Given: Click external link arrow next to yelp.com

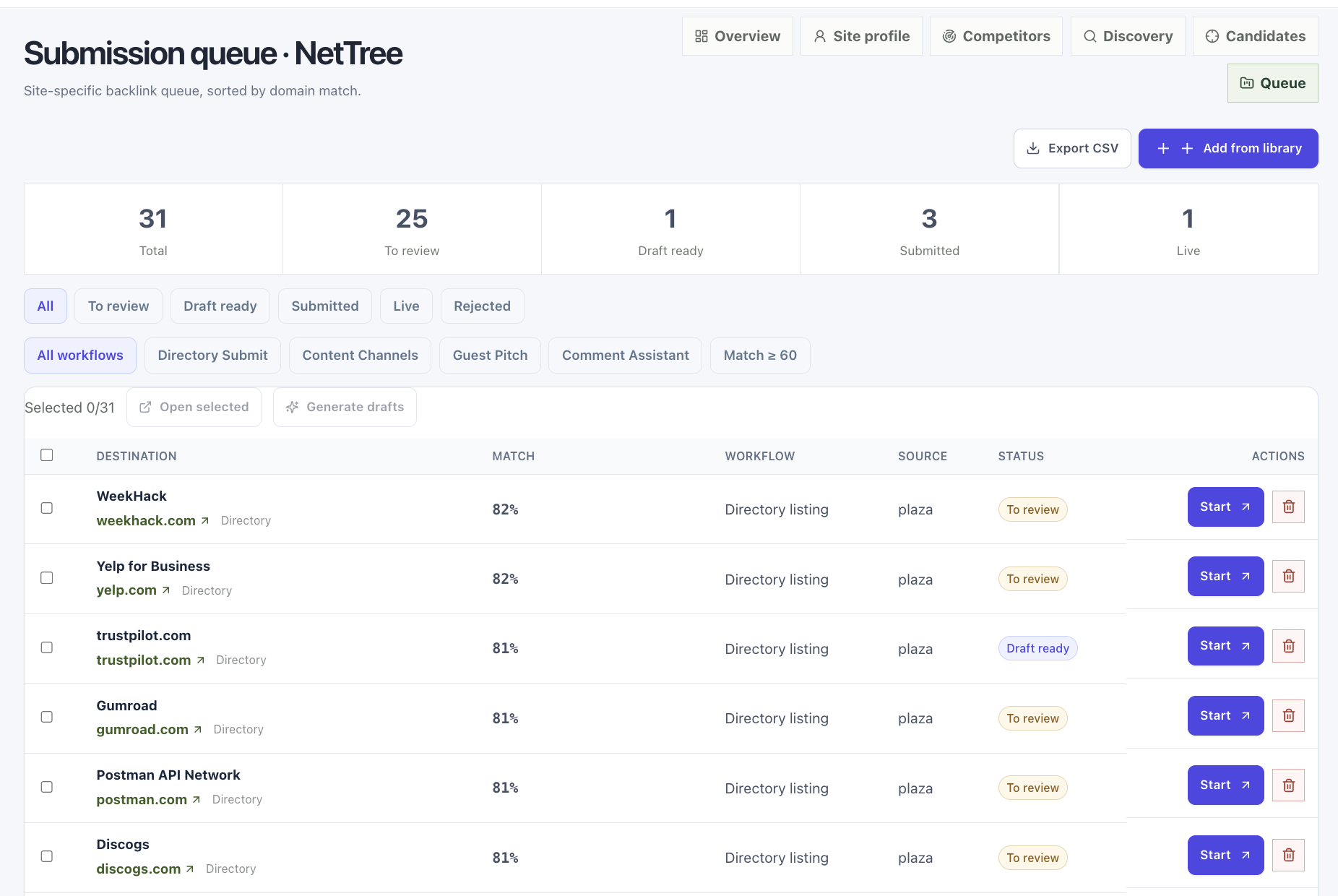Looking at the screenshot, I should (x=166, y=590).
